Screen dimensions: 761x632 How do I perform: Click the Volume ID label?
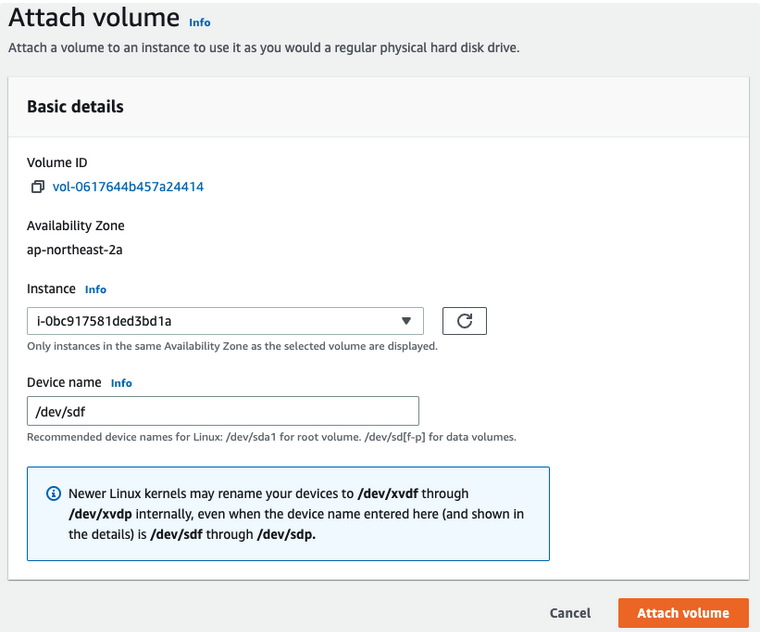tap(57, 163)
